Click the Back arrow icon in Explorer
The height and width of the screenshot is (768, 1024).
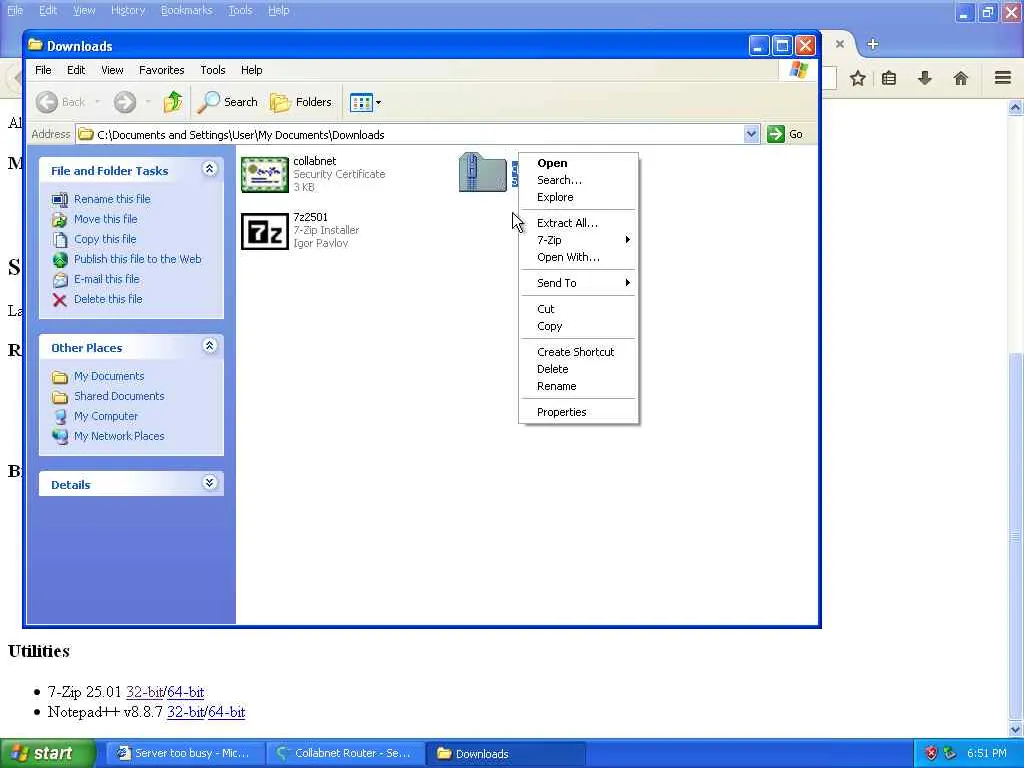pos(47,102)
